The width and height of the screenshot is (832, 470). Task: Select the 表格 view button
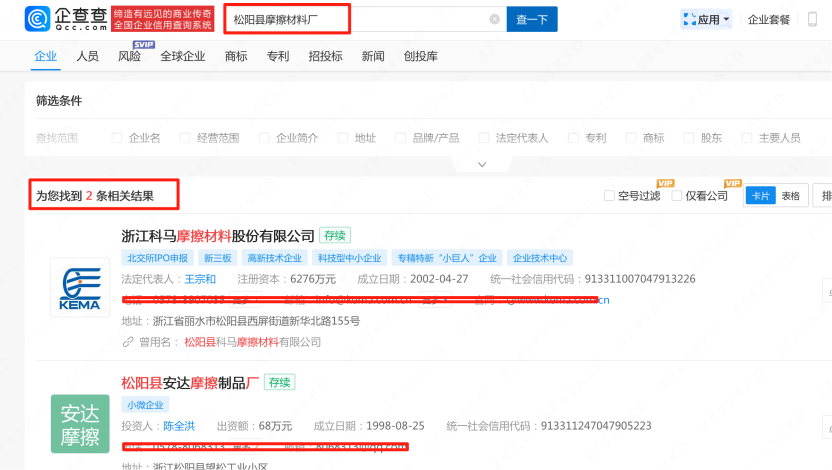[791, 195]
